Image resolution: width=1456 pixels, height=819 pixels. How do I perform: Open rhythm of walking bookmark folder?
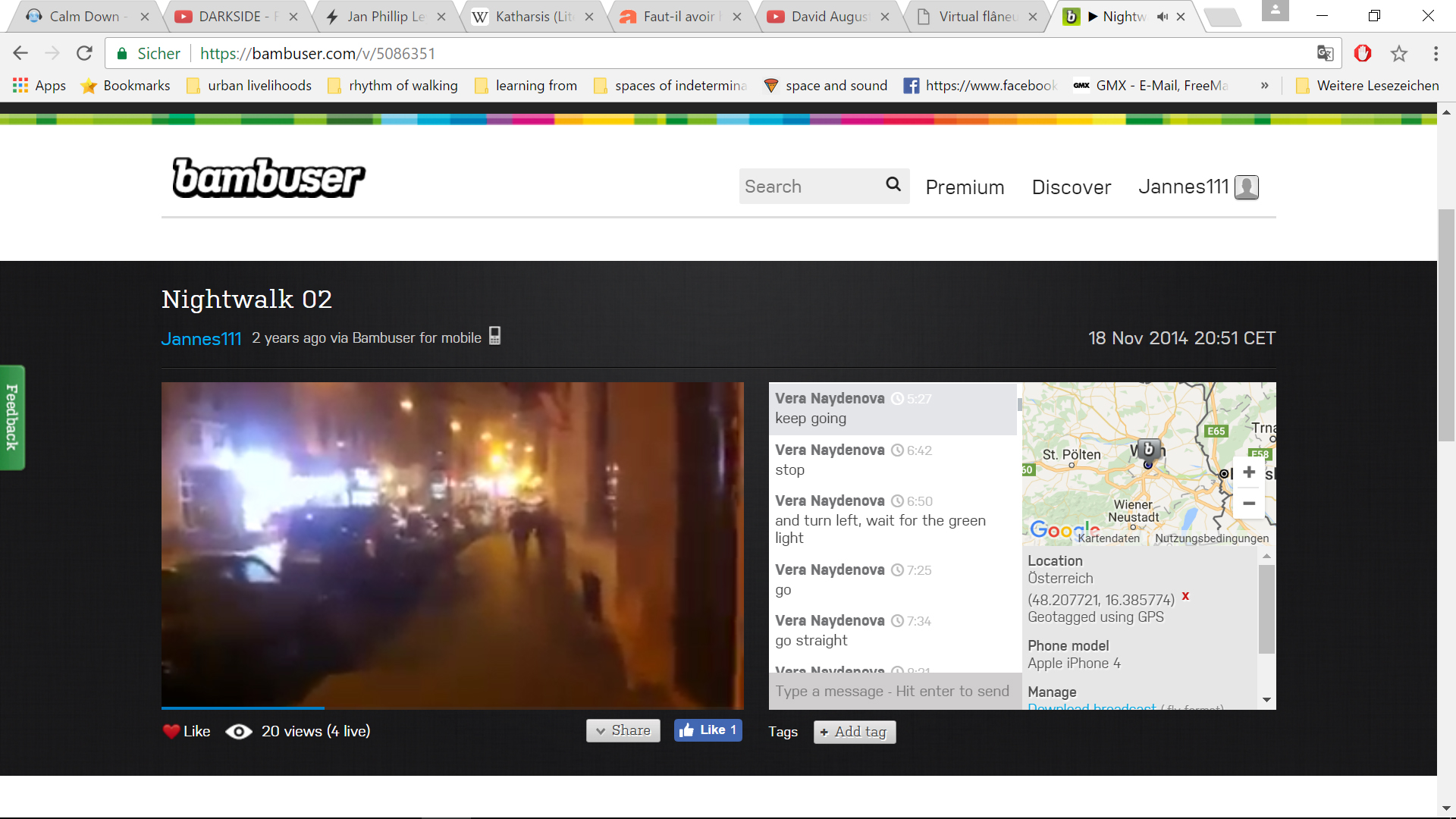393,86
